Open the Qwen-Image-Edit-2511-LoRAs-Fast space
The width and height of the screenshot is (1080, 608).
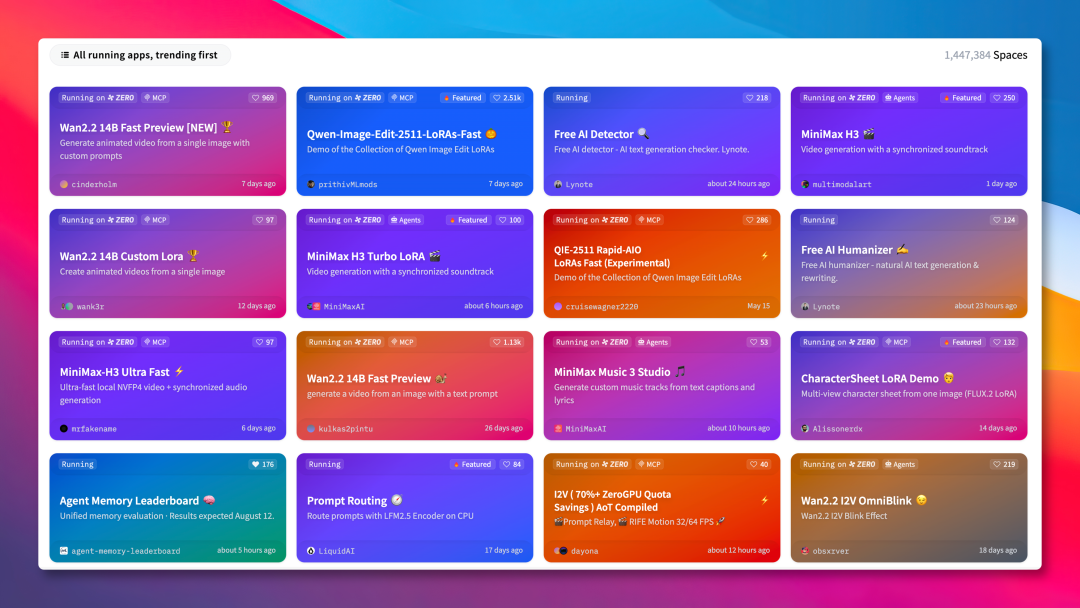click(x=415, y=141)
